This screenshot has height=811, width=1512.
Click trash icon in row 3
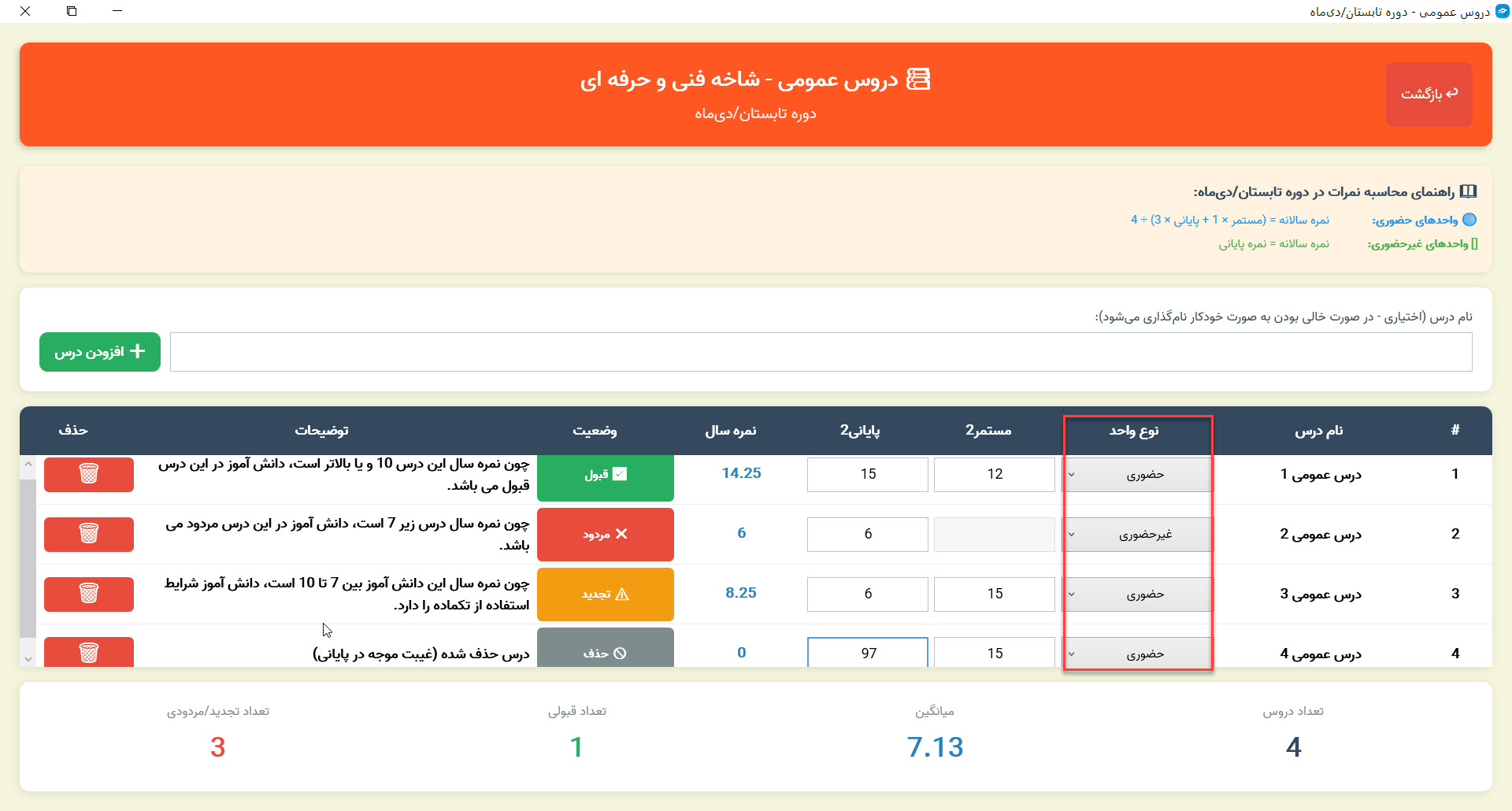tap(89, 594)
